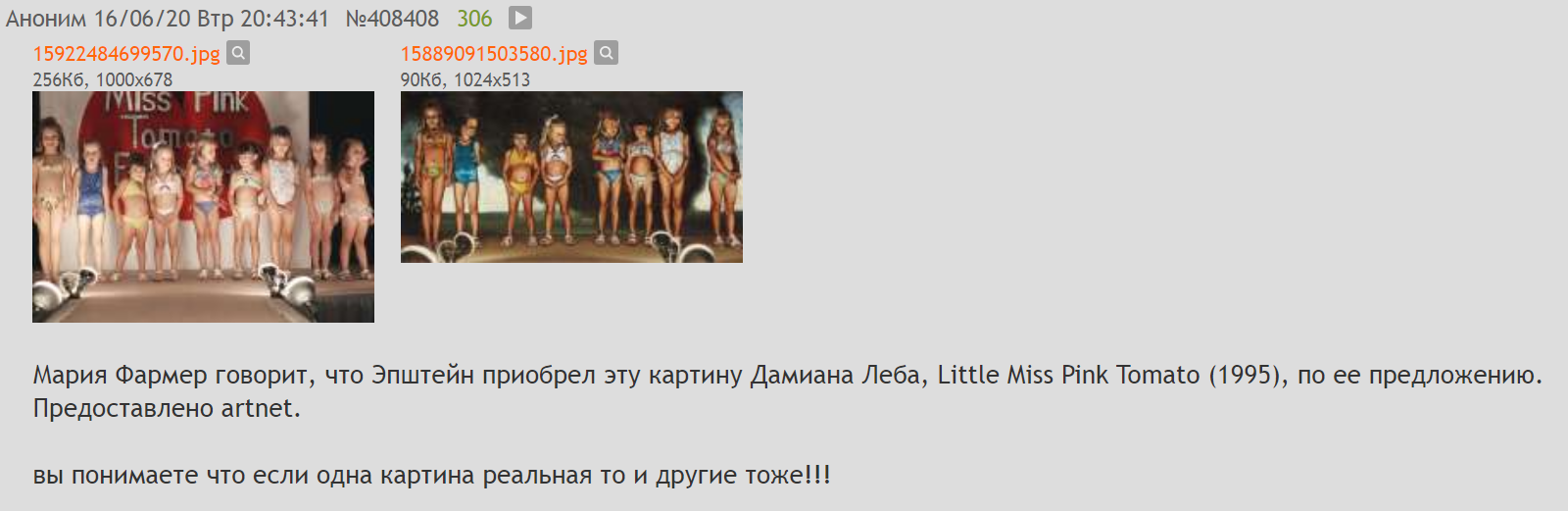Click the text Little Miss Pink Tomato (1995)
The height and width of the screenshot is (511, 1568).
point(1112,375)
